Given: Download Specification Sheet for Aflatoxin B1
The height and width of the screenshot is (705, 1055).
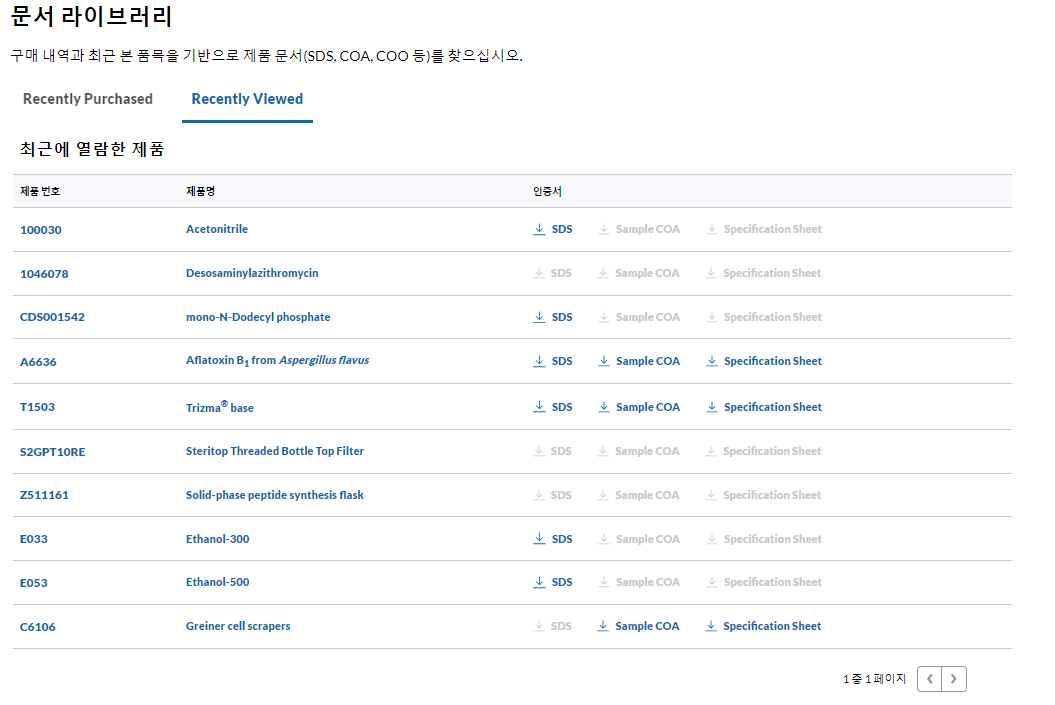Looking at the screenshot, I should tap(763, 361).
